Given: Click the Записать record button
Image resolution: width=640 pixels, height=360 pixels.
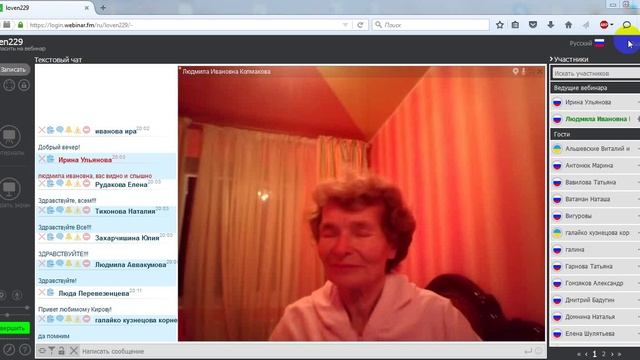Looking at the screenshot, I should 14,69.
